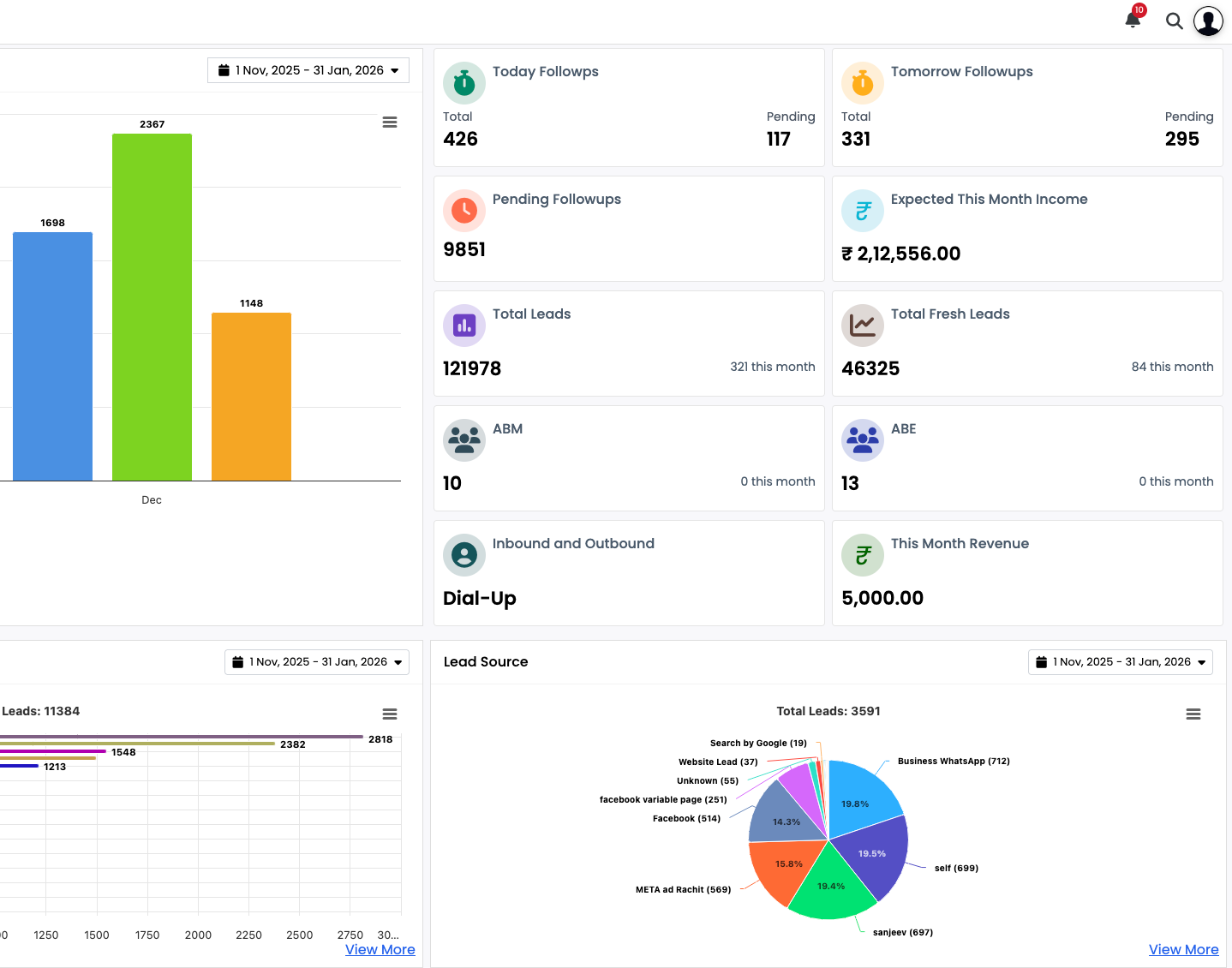Viewport: 1232px width, 968px height.
Task: Click View More under the Lead Source pie chart
Action: [x=1183, y=949]
